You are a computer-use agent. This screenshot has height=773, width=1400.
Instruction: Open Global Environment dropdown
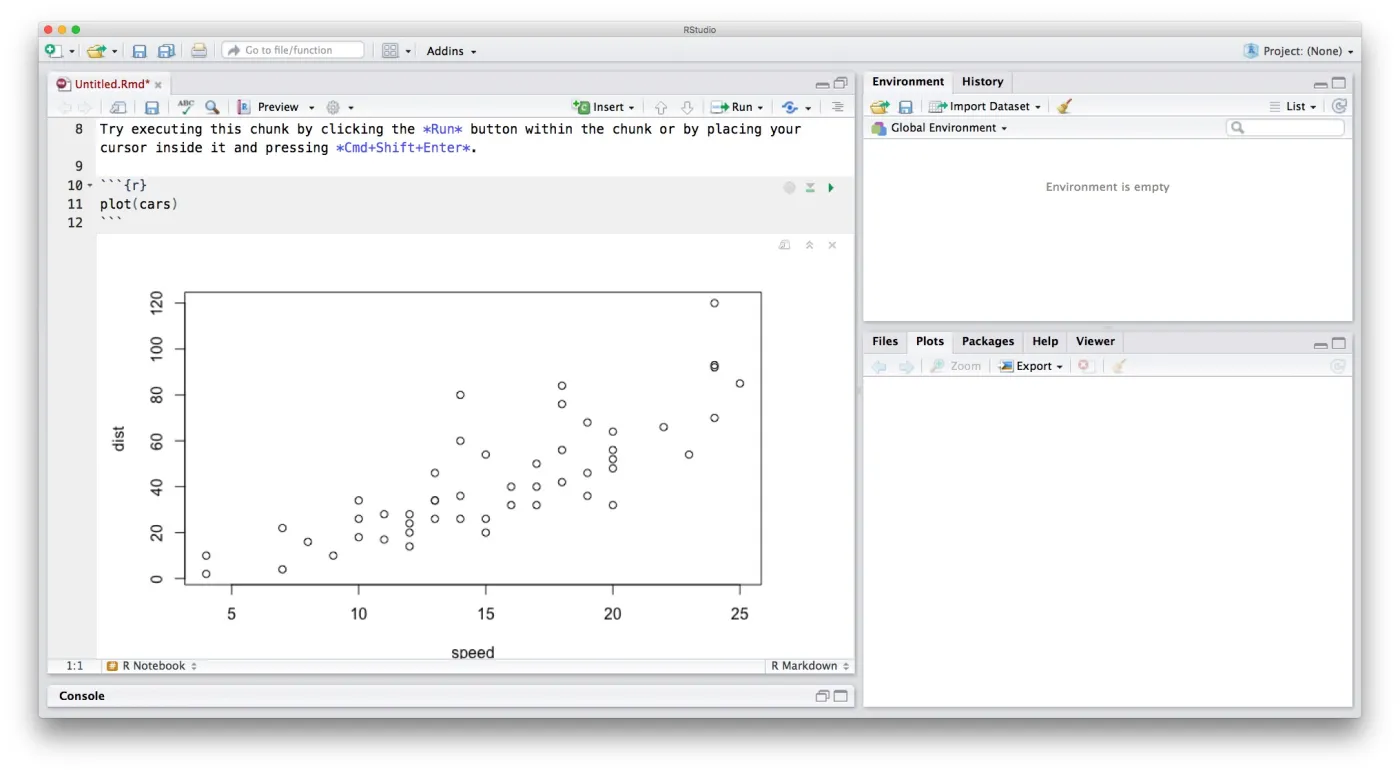939,128
